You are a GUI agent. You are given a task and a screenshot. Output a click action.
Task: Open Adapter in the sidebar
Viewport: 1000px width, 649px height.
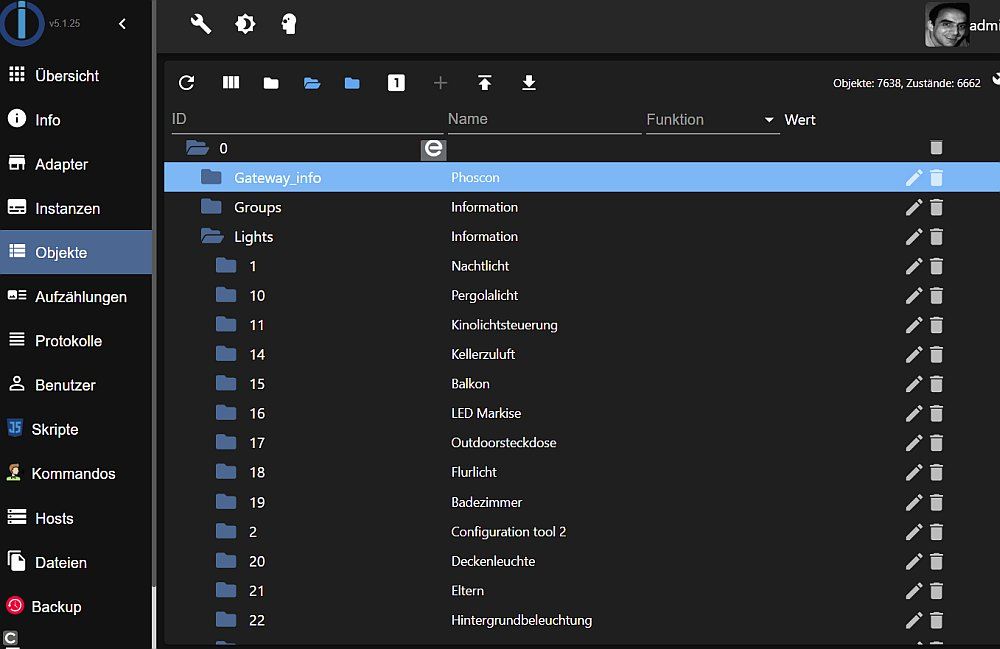pos(61,164)
